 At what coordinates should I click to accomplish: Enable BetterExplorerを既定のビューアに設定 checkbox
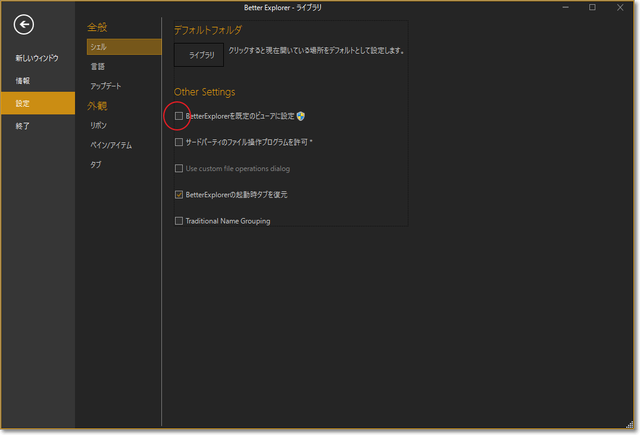coord(179,117)
